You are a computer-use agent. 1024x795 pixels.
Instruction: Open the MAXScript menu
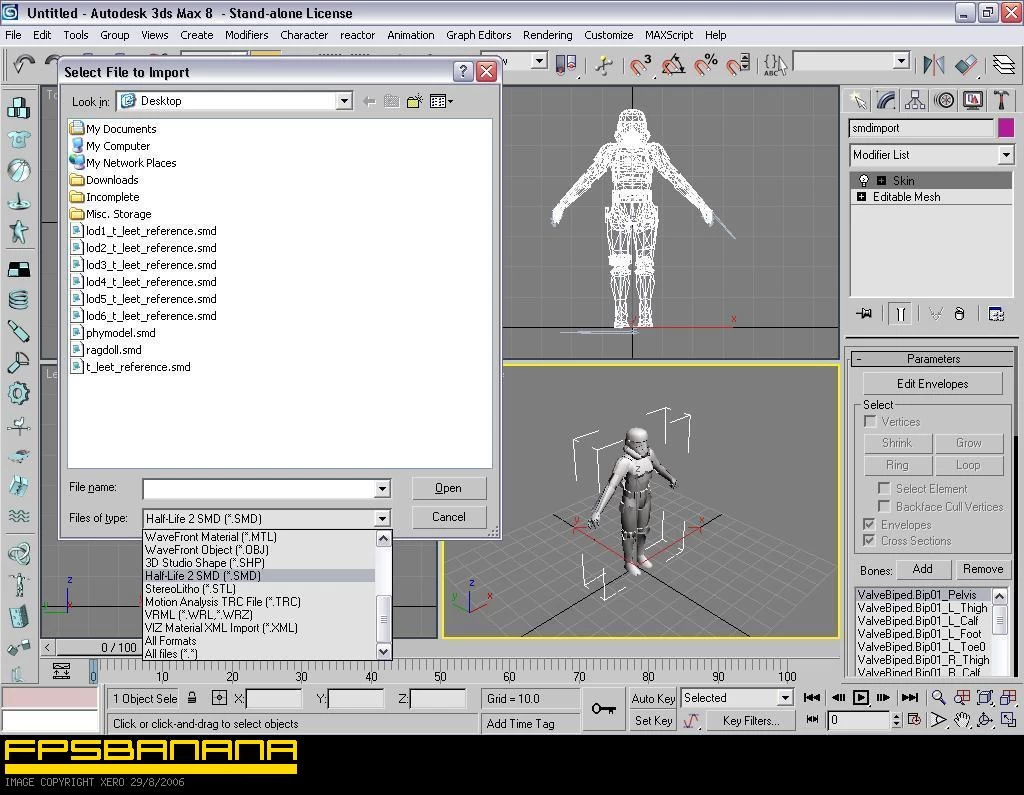click(x=669, y=35)
